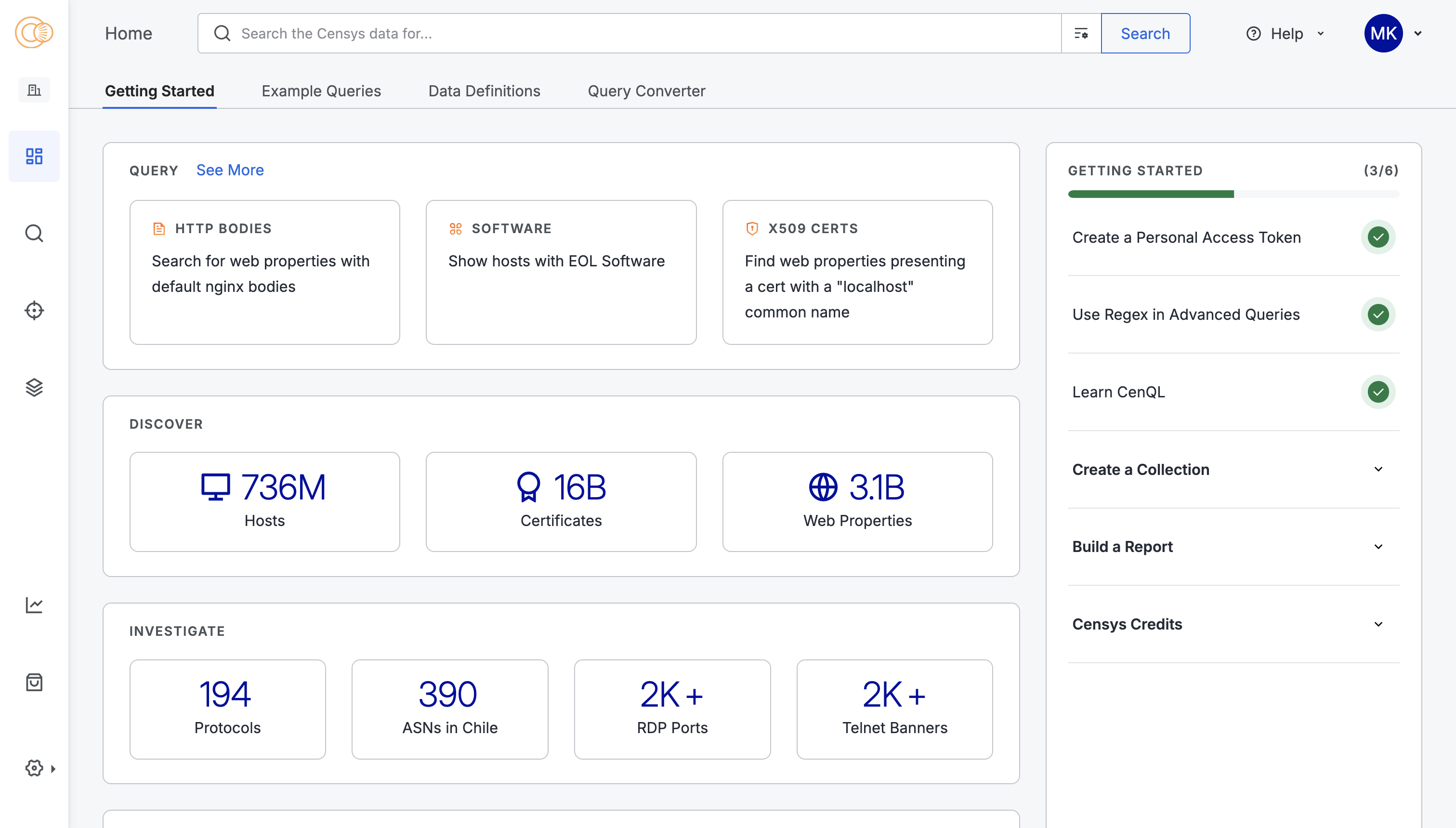
Task: Select the dashboard grid icon in sidebar
Action: click(x=34, y=157)
